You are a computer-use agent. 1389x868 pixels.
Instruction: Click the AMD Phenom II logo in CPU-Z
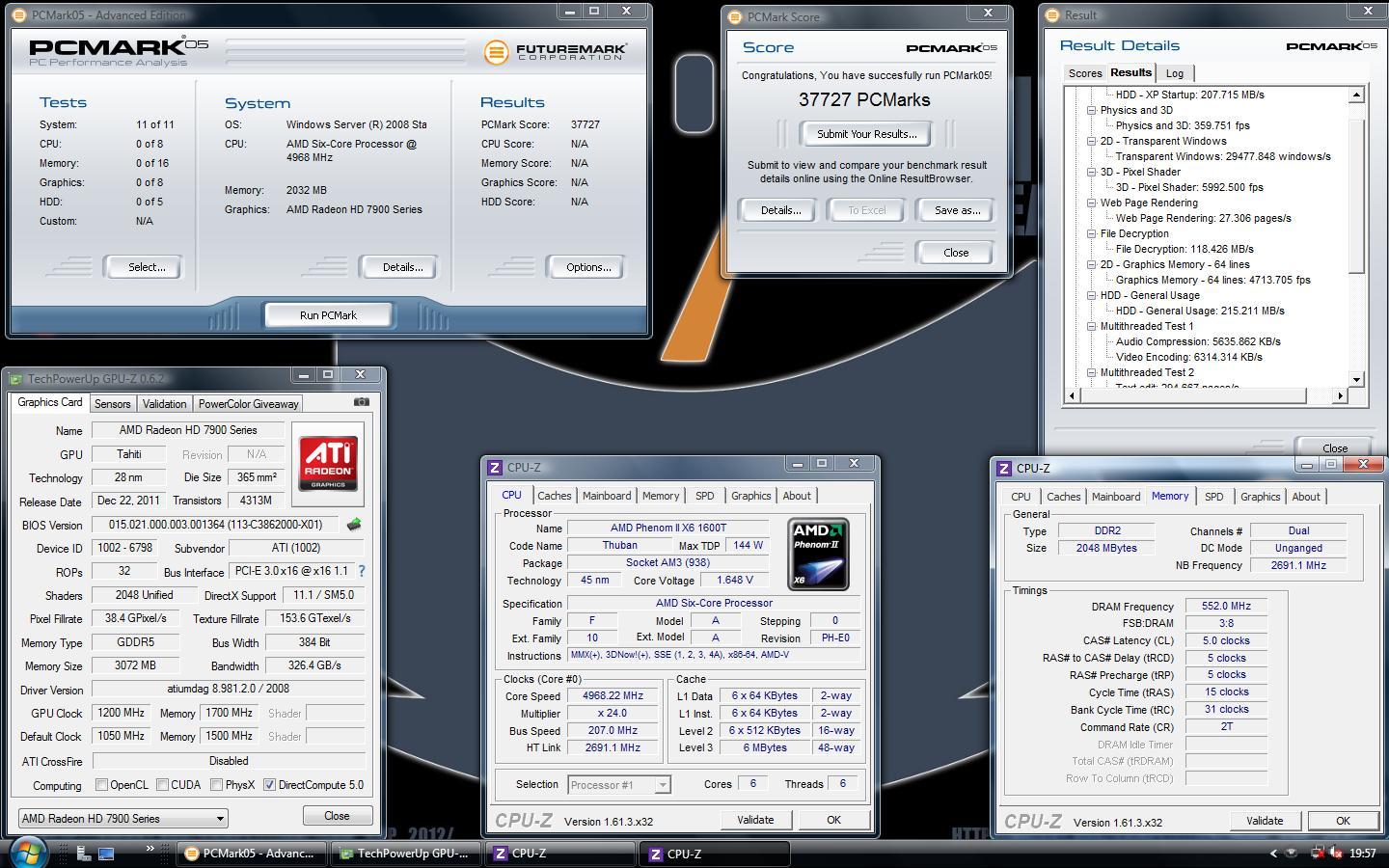pyautogui.click(x=818, y=555)
